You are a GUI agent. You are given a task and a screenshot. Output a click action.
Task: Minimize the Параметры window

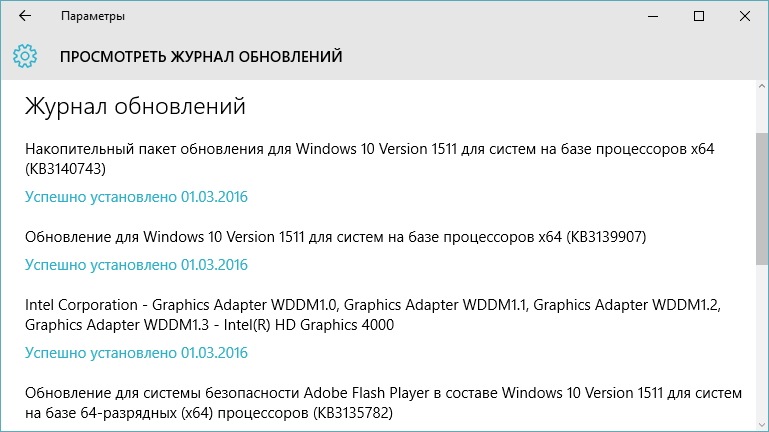653,16
